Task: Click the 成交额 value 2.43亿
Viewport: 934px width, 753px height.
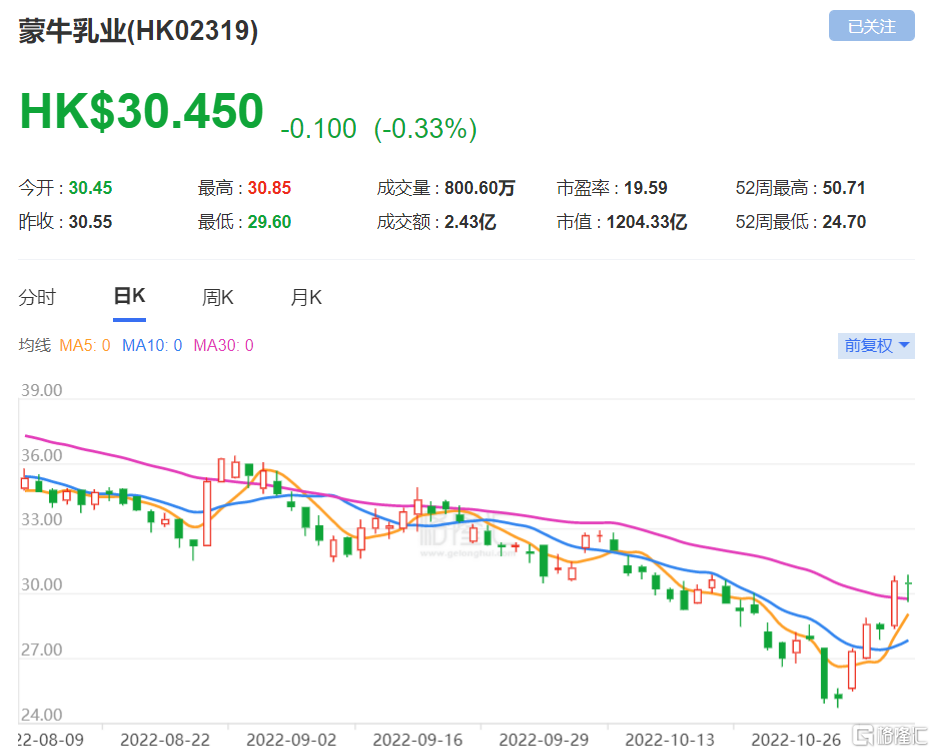Action: (470, 222)
